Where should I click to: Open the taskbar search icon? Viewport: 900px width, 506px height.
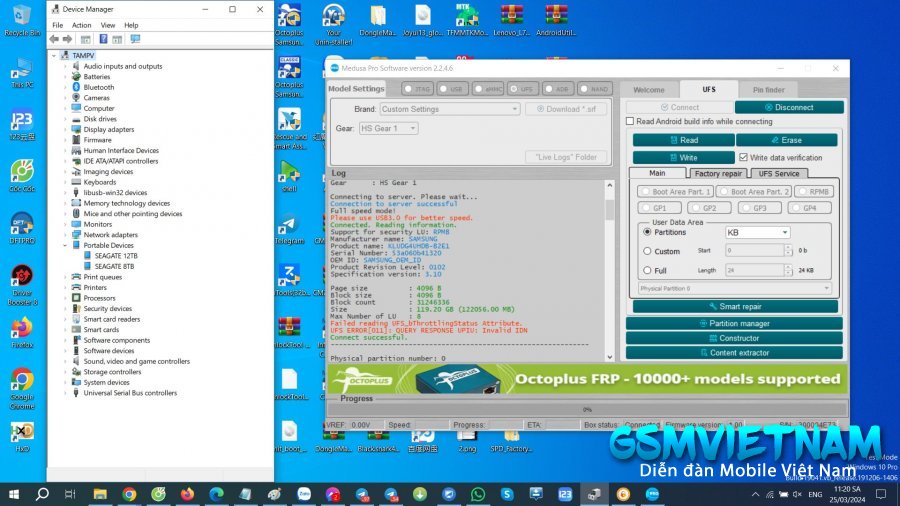(x=42, y=494)
